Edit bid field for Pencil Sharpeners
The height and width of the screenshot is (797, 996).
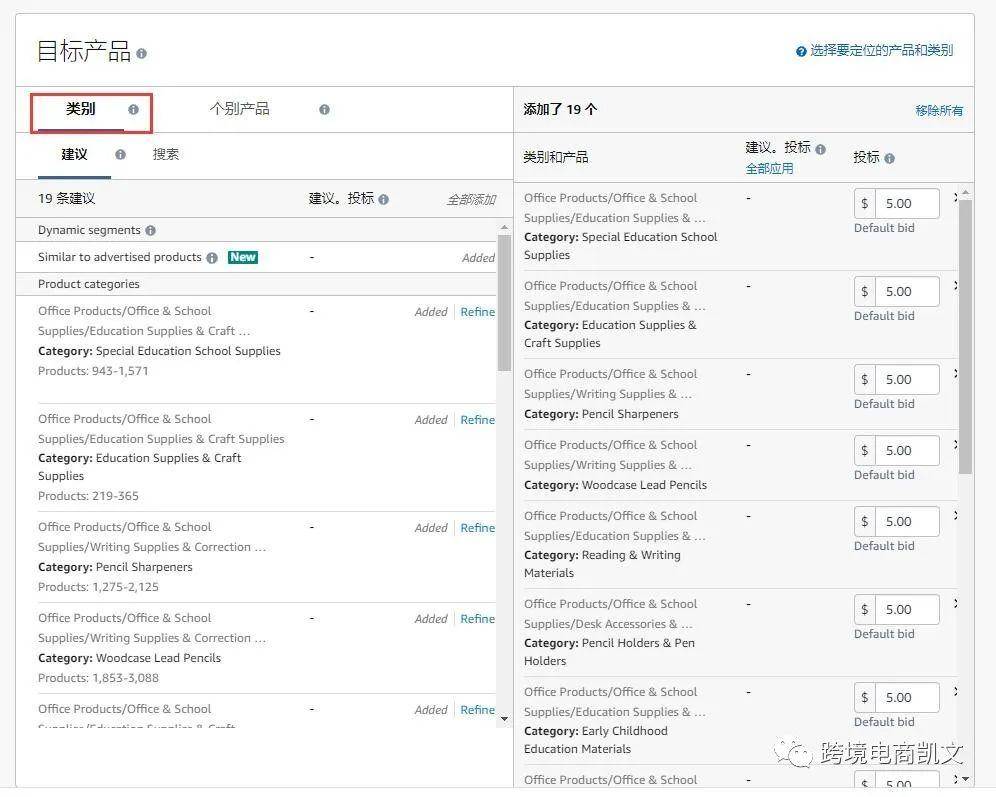(906, 380)
